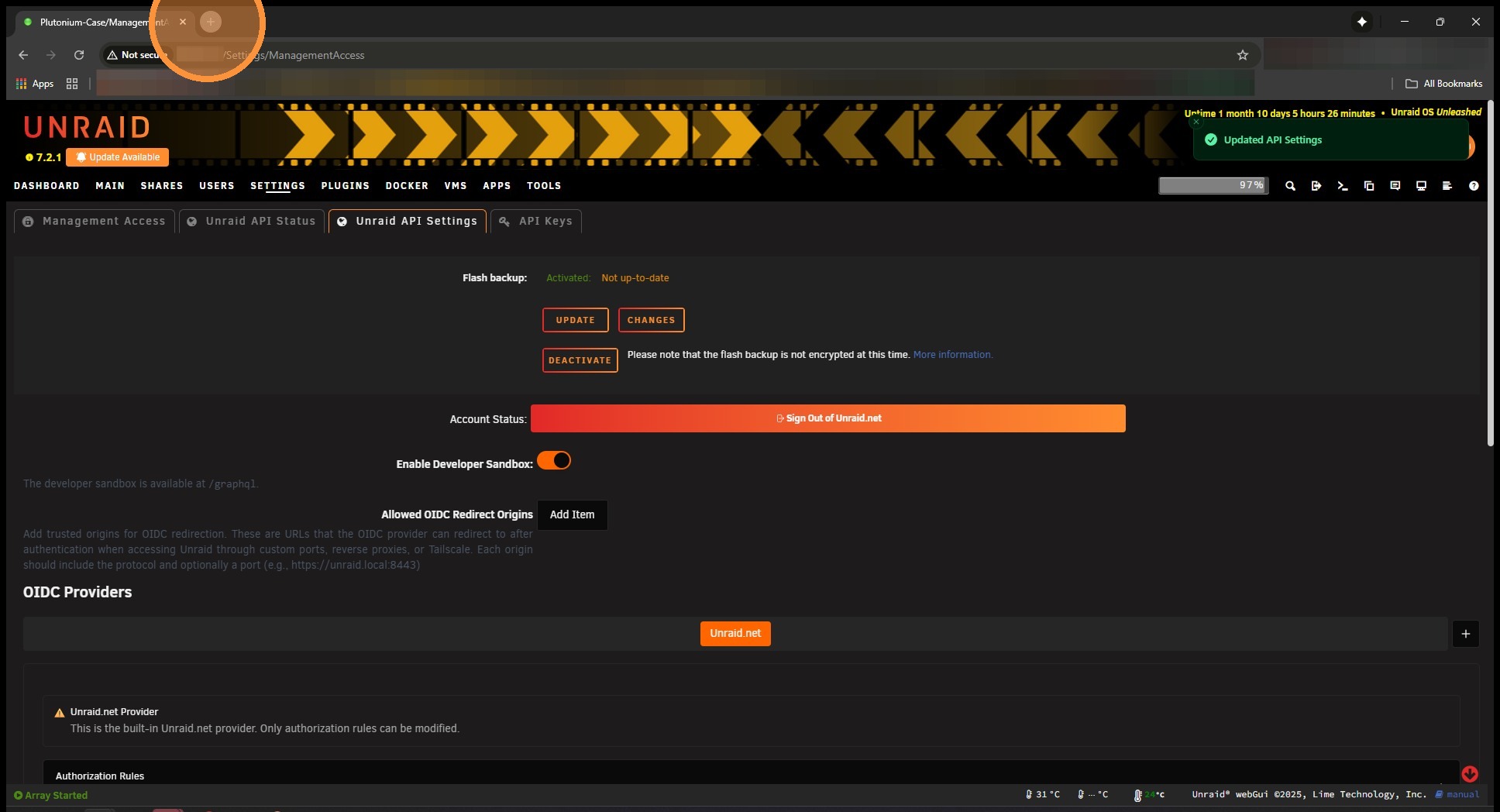Open the Docker menu
This screenshot has width=1500, height=812.
pos(407,186)
